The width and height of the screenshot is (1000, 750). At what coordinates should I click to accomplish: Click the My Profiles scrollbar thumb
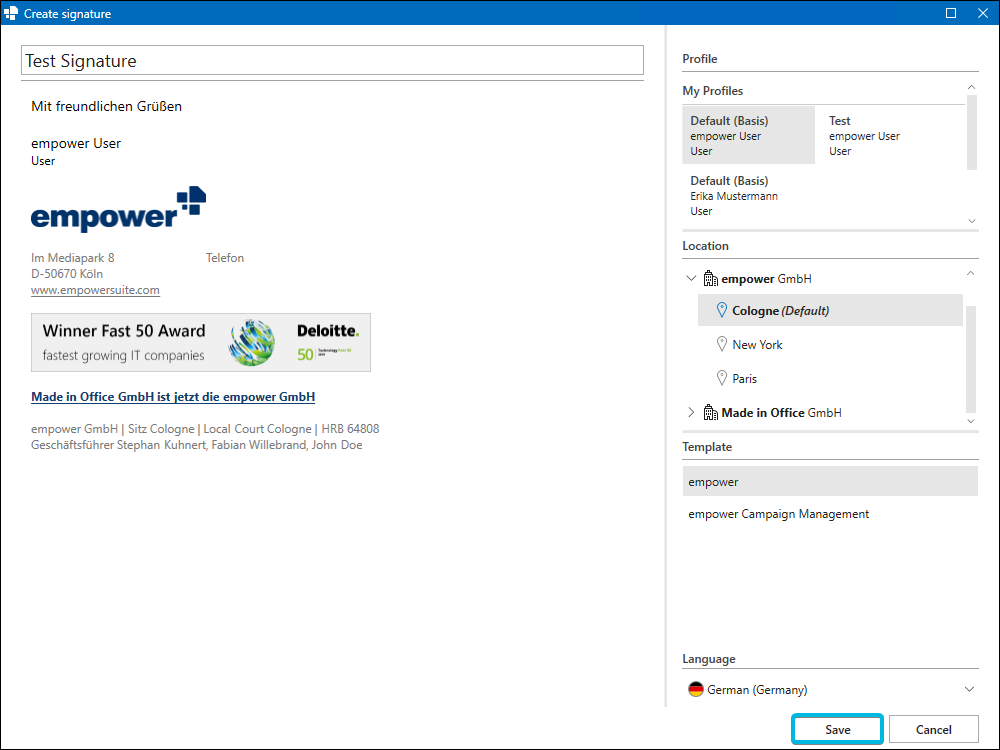click(971, 133)
